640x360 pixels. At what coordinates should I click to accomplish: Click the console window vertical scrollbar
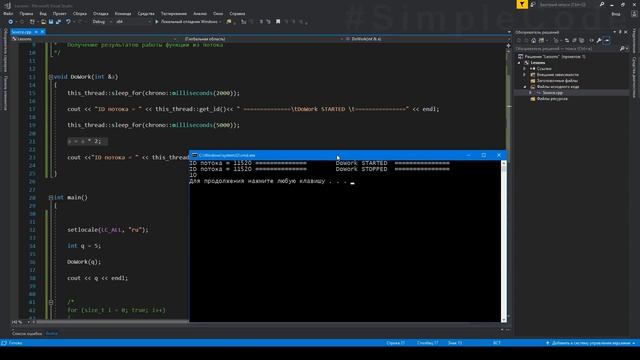point(504,241)
